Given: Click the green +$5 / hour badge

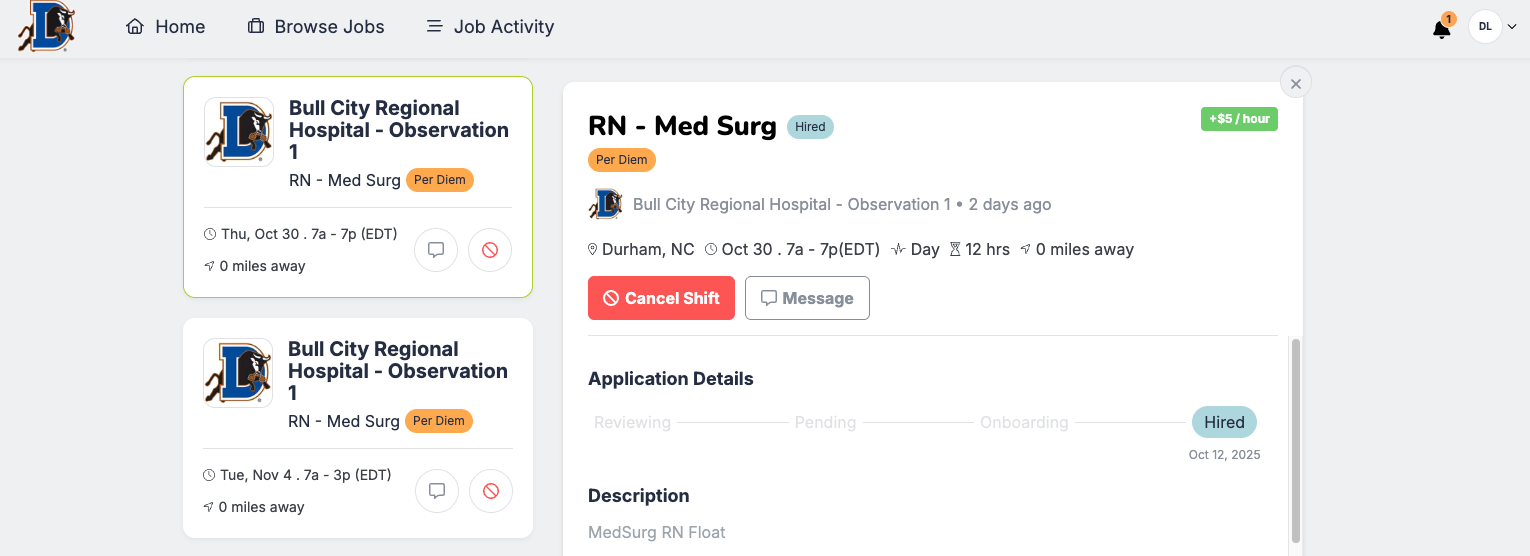Looking at the screenshot, I should (1239, 119).
